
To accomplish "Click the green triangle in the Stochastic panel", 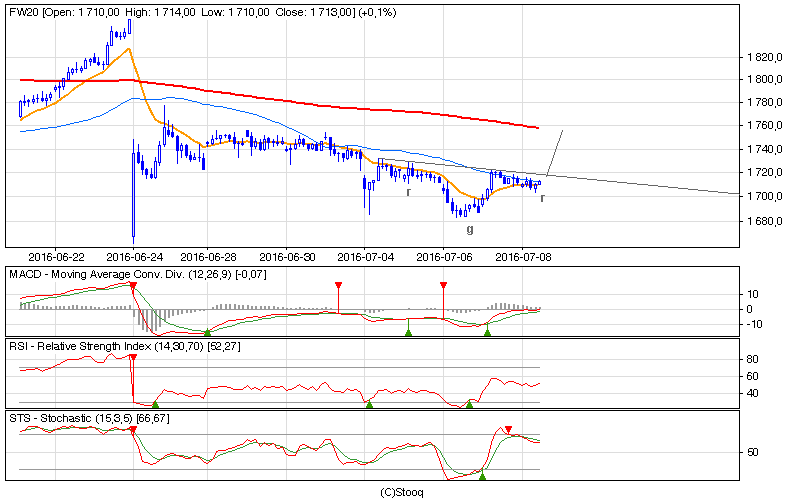I will click(483, 477).
